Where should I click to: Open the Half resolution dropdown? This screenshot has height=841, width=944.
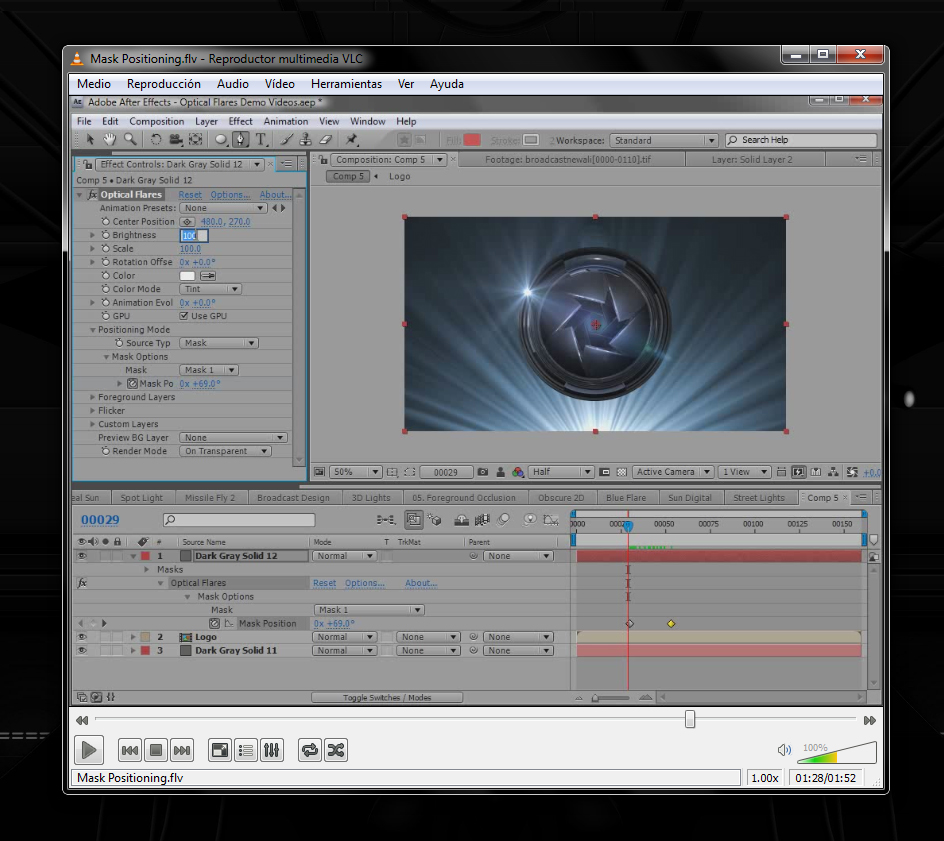click(561, 472)
